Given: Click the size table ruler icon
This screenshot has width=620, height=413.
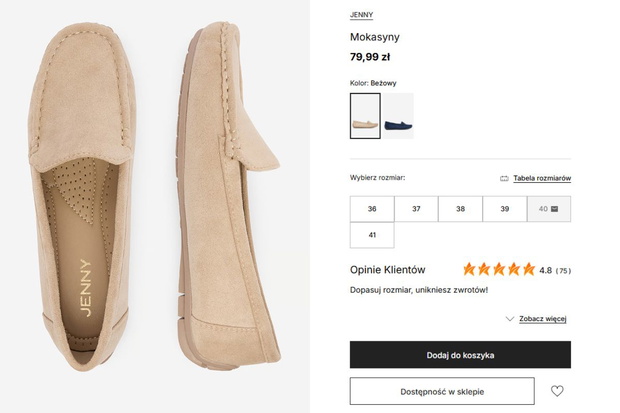Looking at the screenshot, I should click(504, 178).
